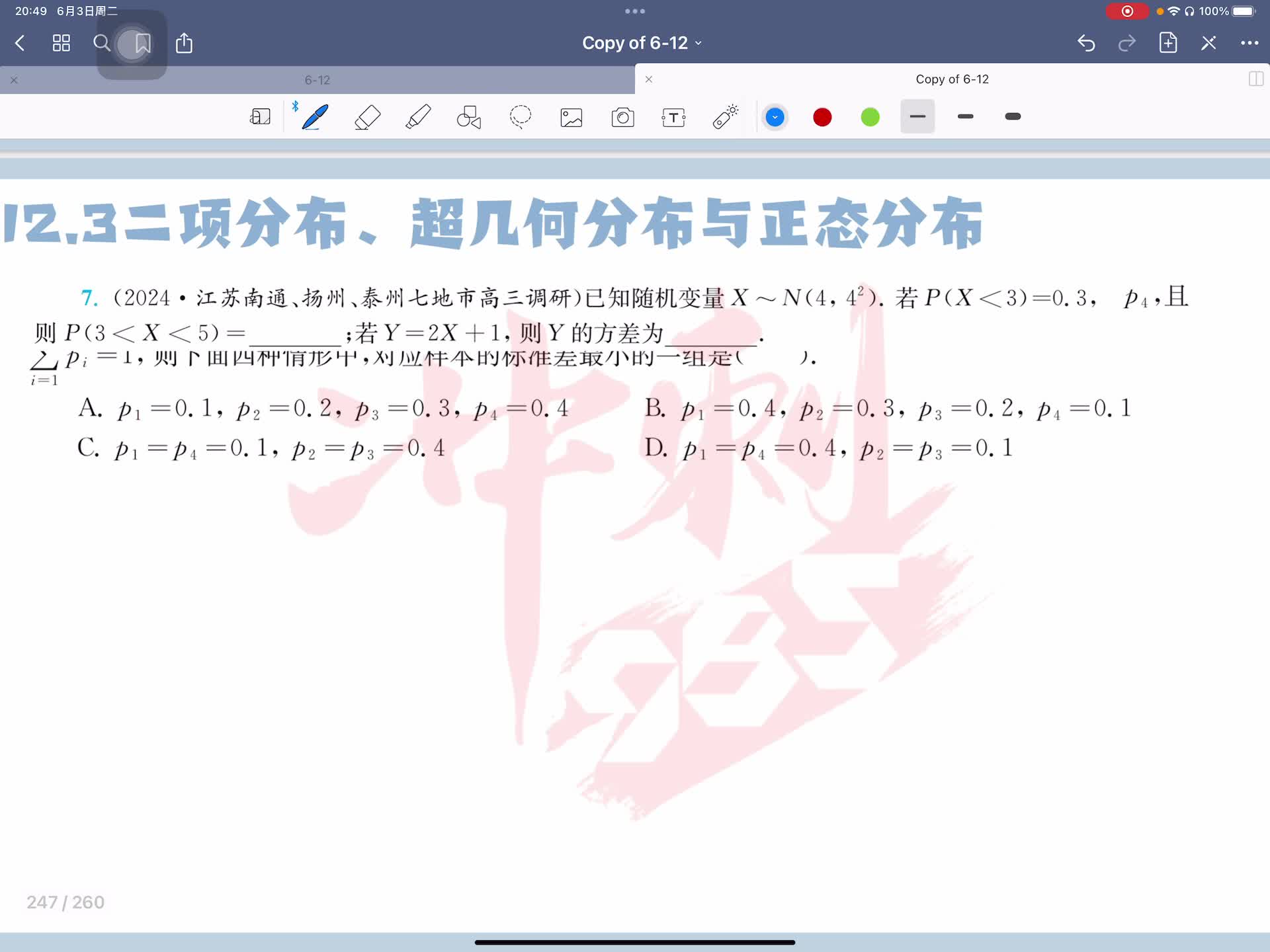The width and height of the screenshot is (1270, 952).
Task: Select the Pen tool
Action: [315, 117]
